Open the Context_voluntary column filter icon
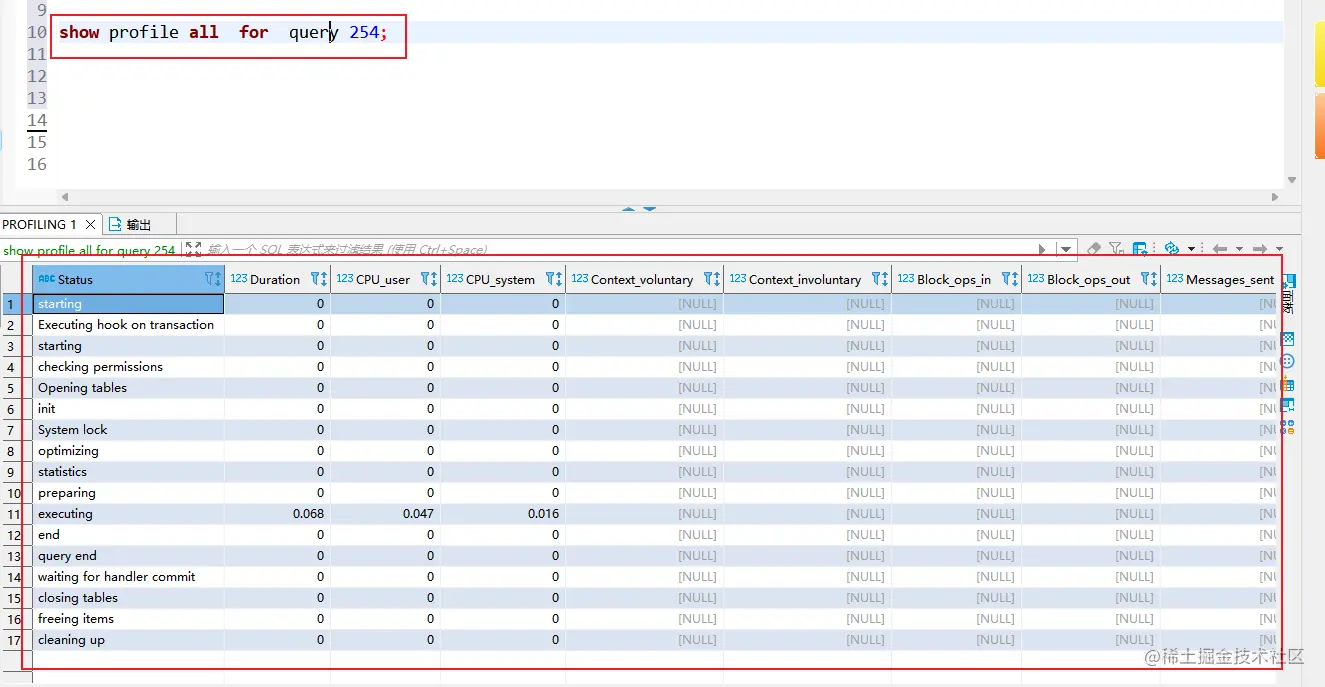 coord(709,279)
